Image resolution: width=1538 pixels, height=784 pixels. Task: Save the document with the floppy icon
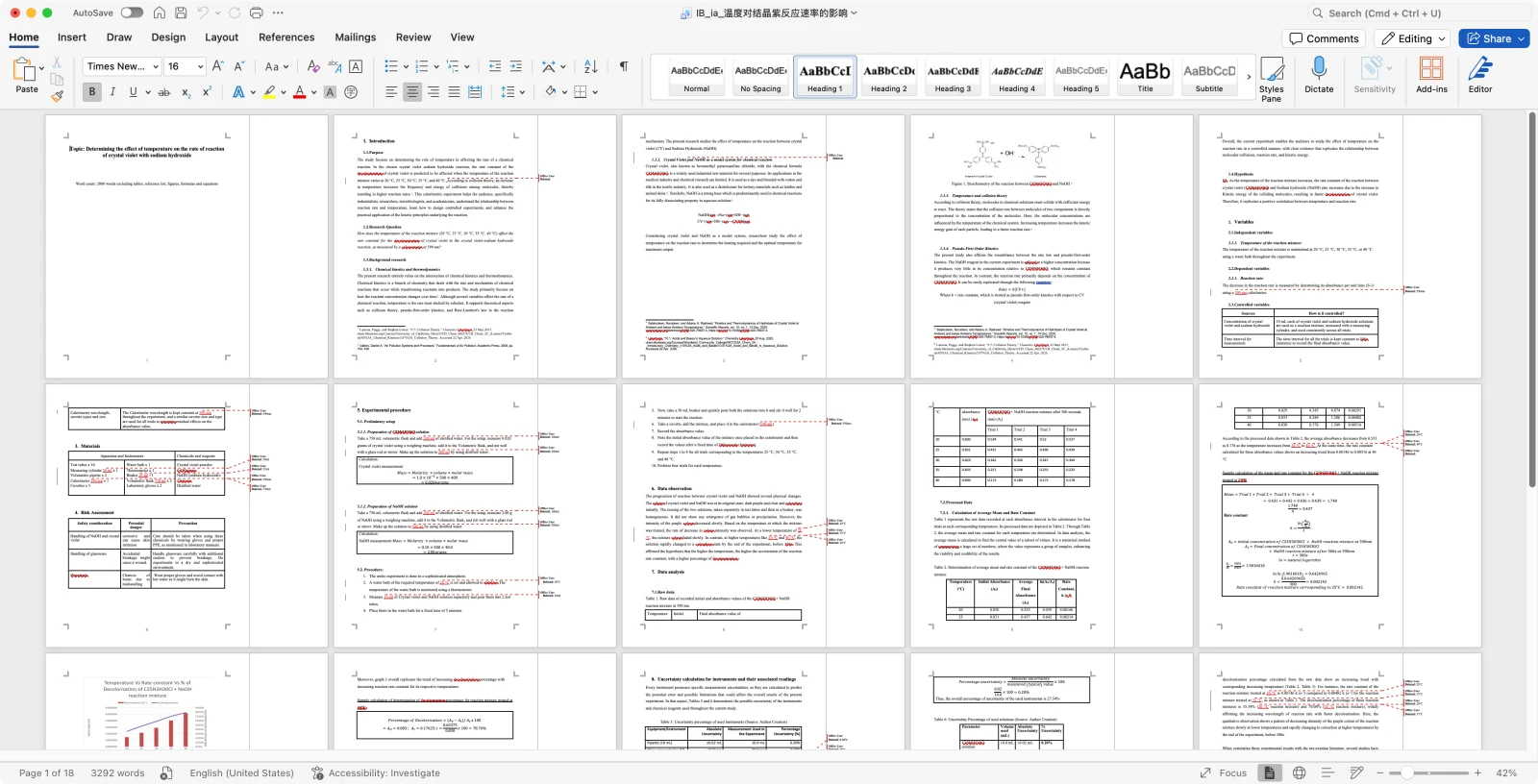point(180,12)
